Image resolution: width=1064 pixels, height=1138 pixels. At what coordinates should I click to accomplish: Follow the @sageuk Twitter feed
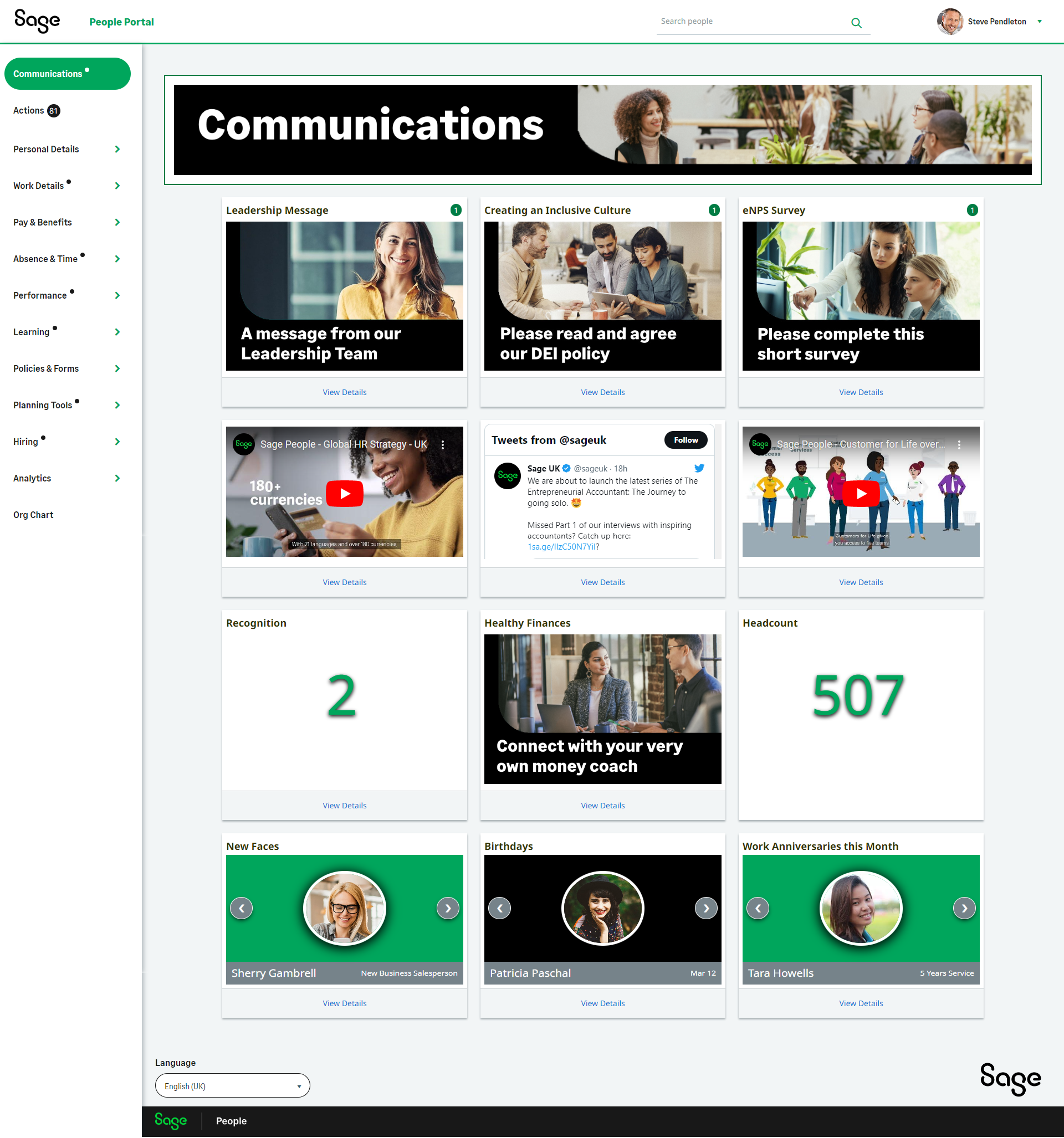685,439
